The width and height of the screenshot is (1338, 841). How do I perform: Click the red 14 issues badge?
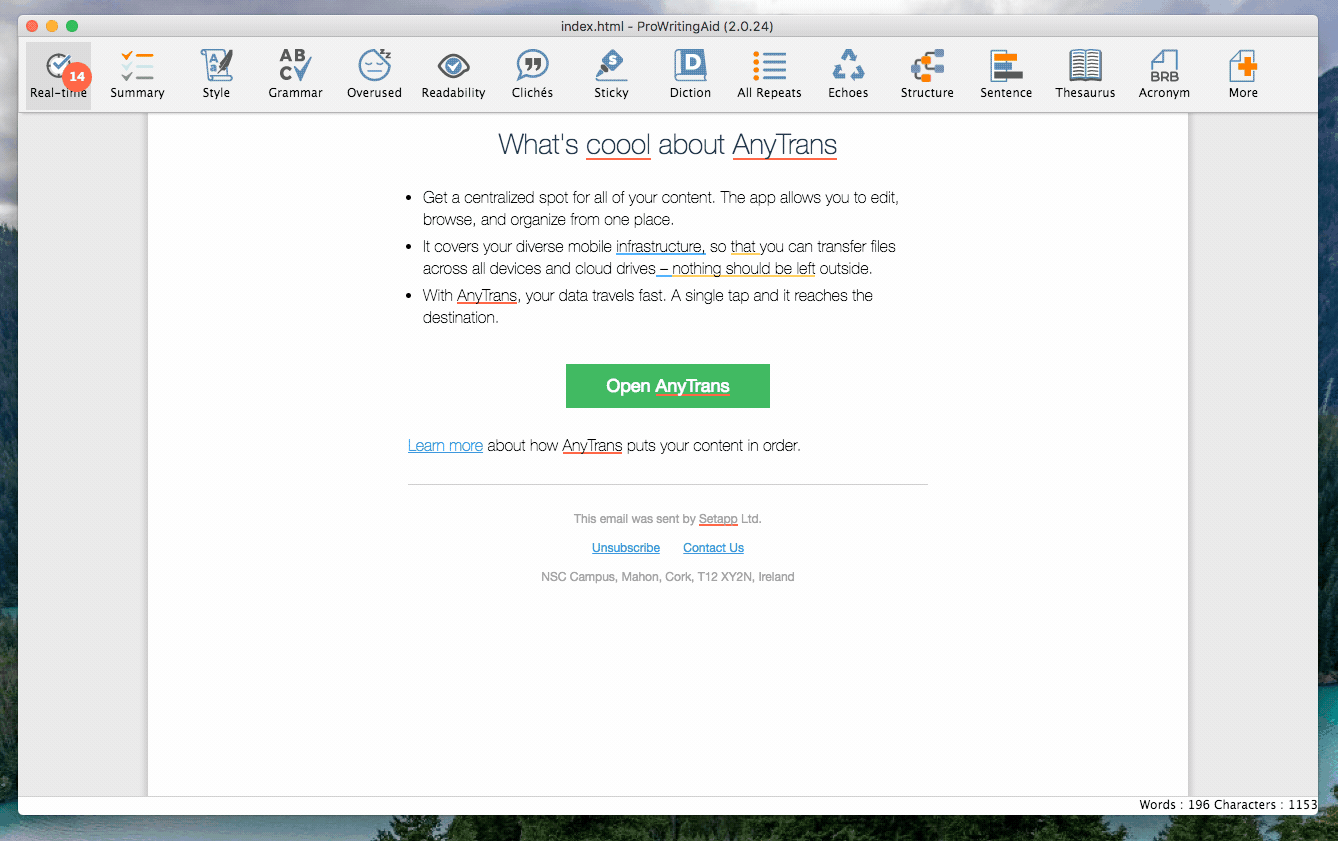point(77,76)
